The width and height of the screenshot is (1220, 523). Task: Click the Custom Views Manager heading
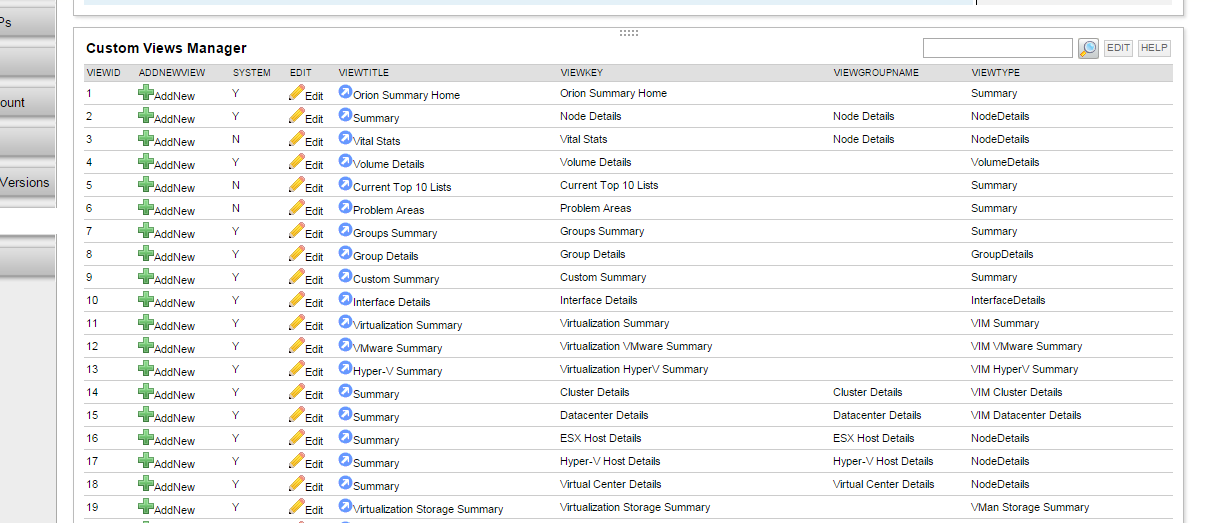166,48
